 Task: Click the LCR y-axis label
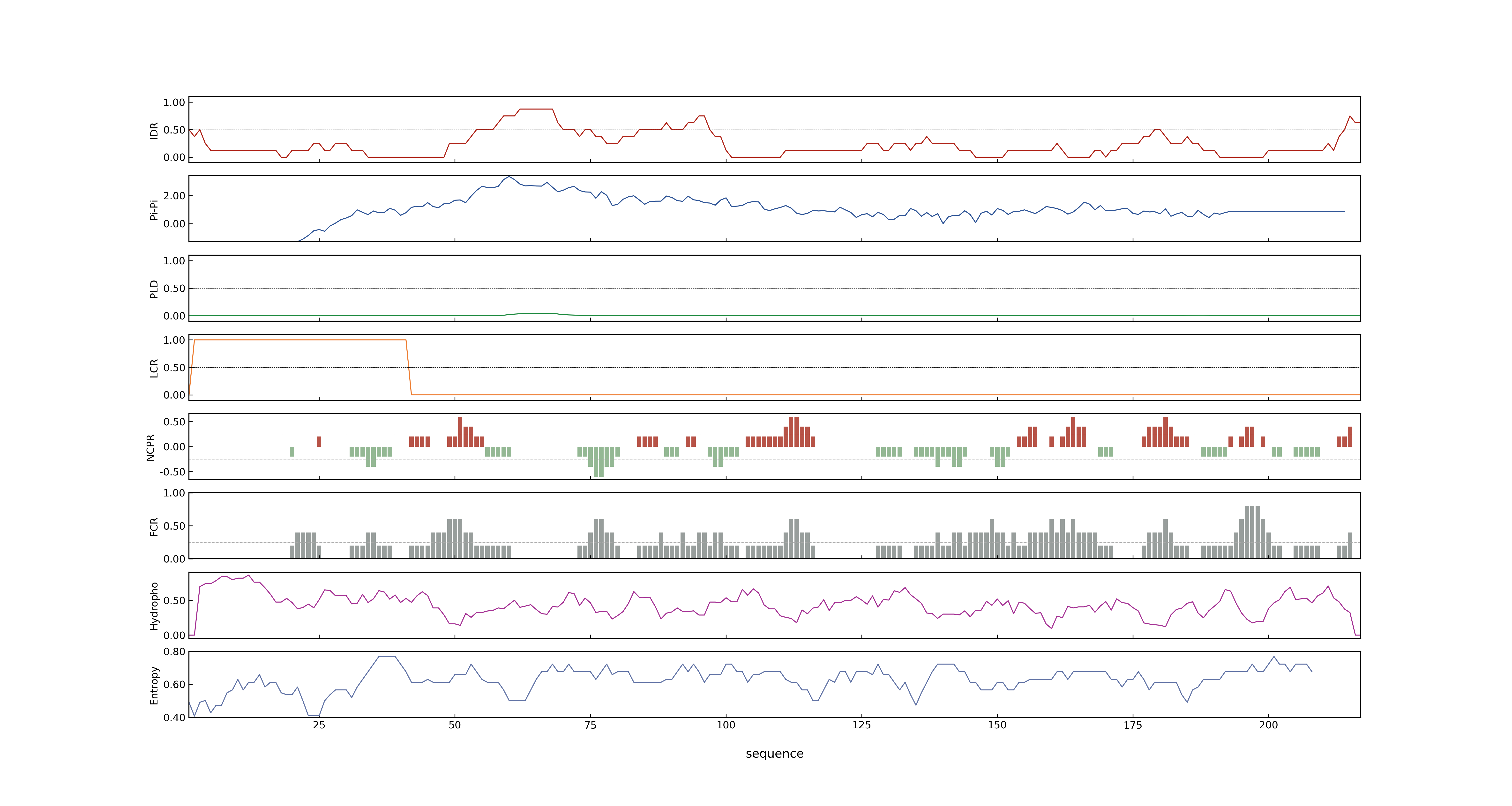[x=154, y=368]
